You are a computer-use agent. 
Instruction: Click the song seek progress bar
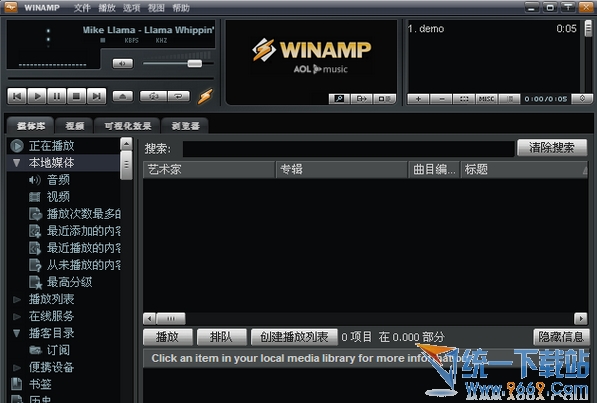(111, 78)
